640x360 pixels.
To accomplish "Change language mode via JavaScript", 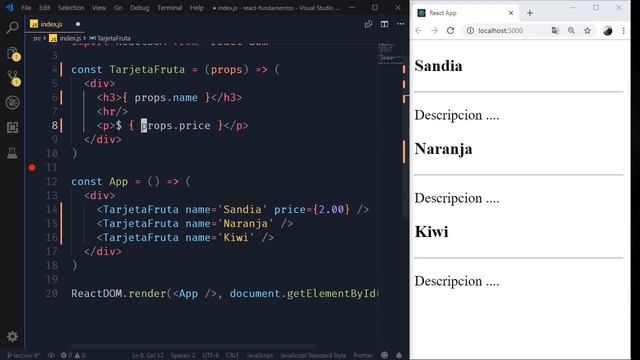I will (260, 356).
